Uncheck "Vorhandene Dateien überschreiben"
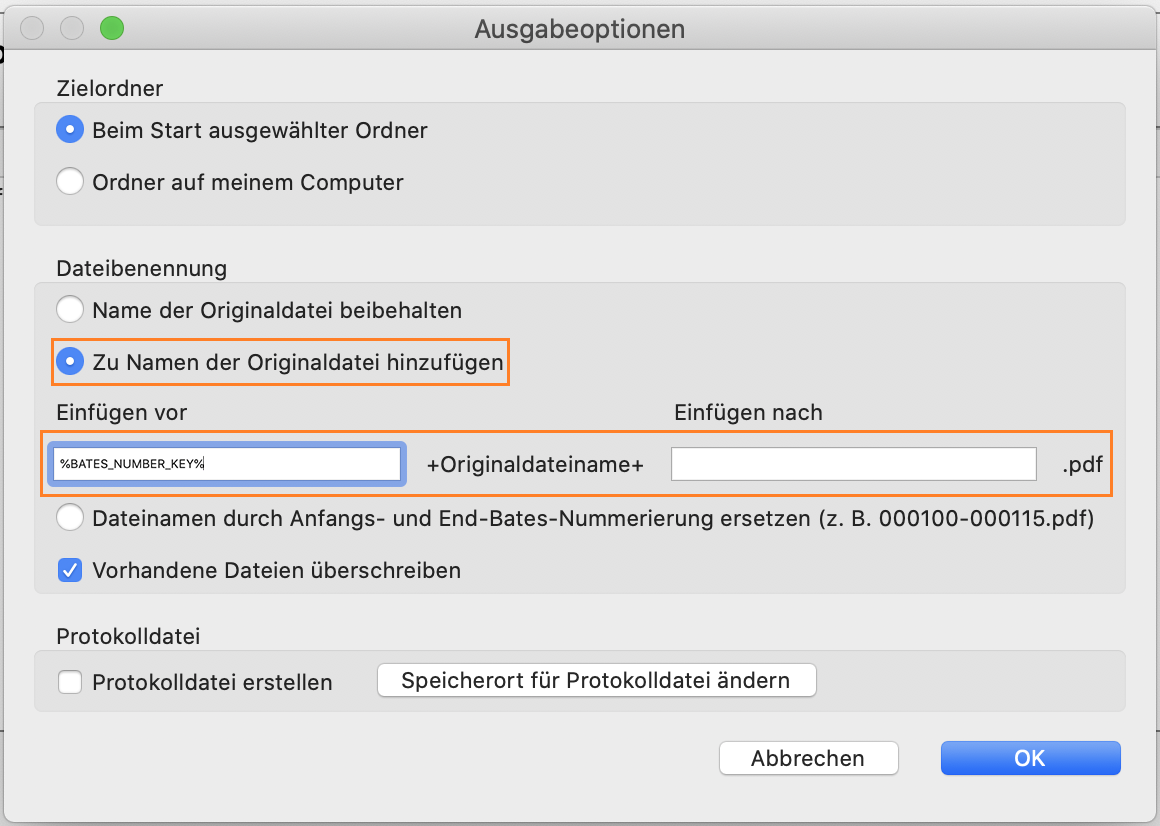 point(70,571)
